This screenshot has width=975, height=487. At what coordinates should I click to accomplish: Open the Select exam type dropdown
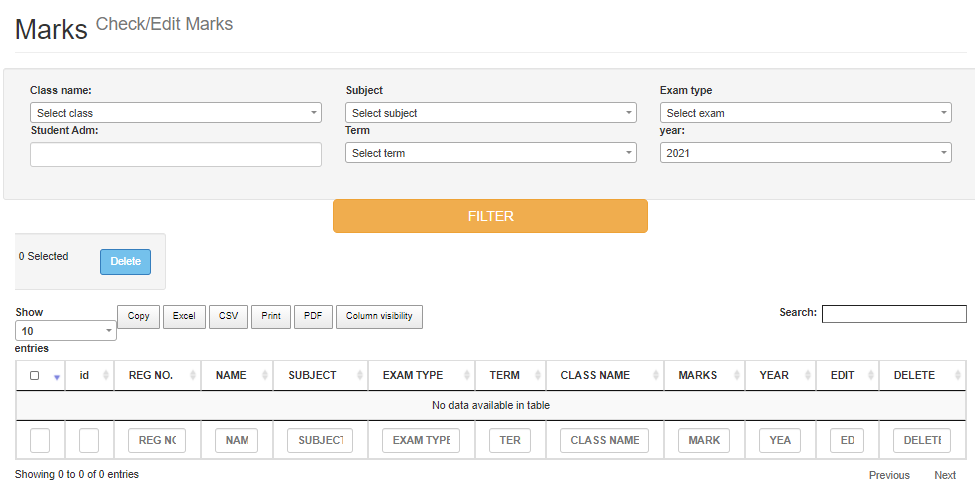pos(805,113)
